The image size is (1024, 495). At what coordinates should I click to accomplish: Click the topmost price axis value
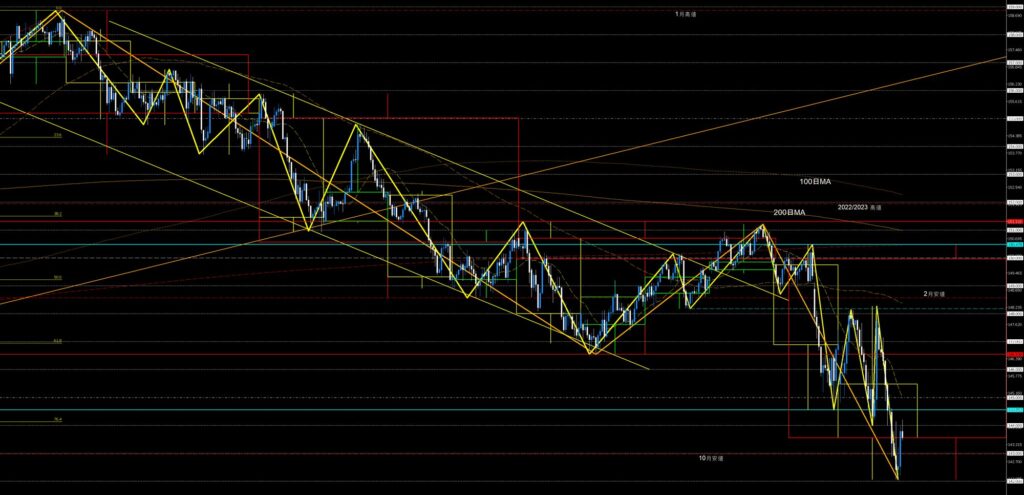coord(1013,8)
